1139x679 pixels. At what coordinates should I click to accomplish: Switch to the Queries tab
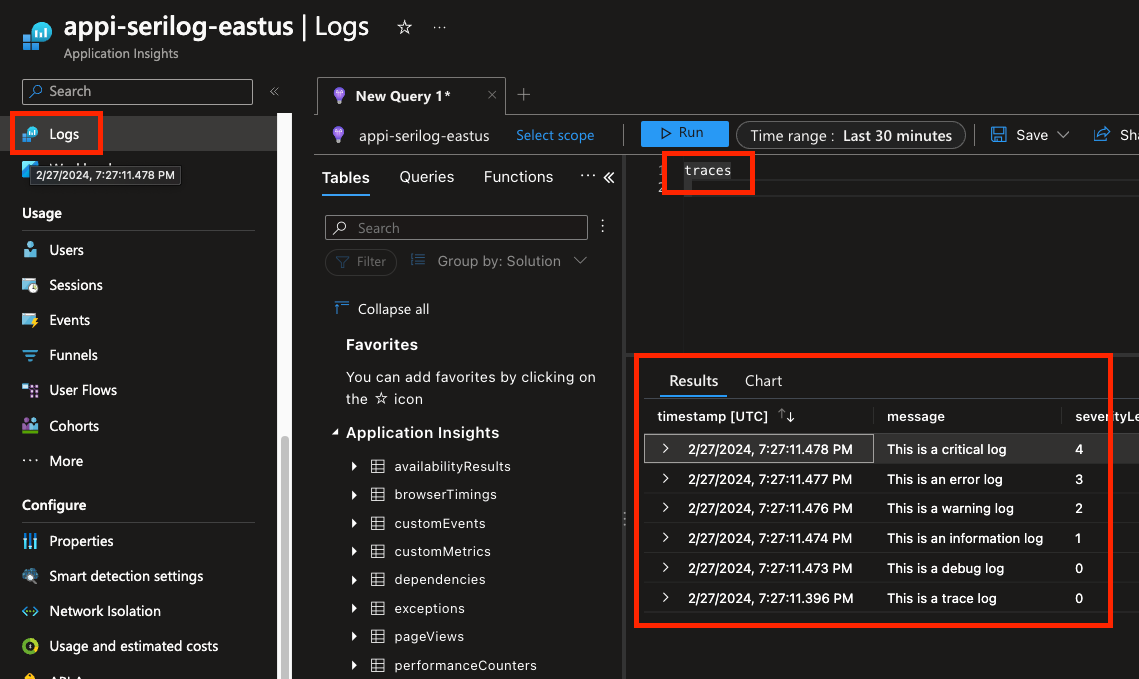427,177
